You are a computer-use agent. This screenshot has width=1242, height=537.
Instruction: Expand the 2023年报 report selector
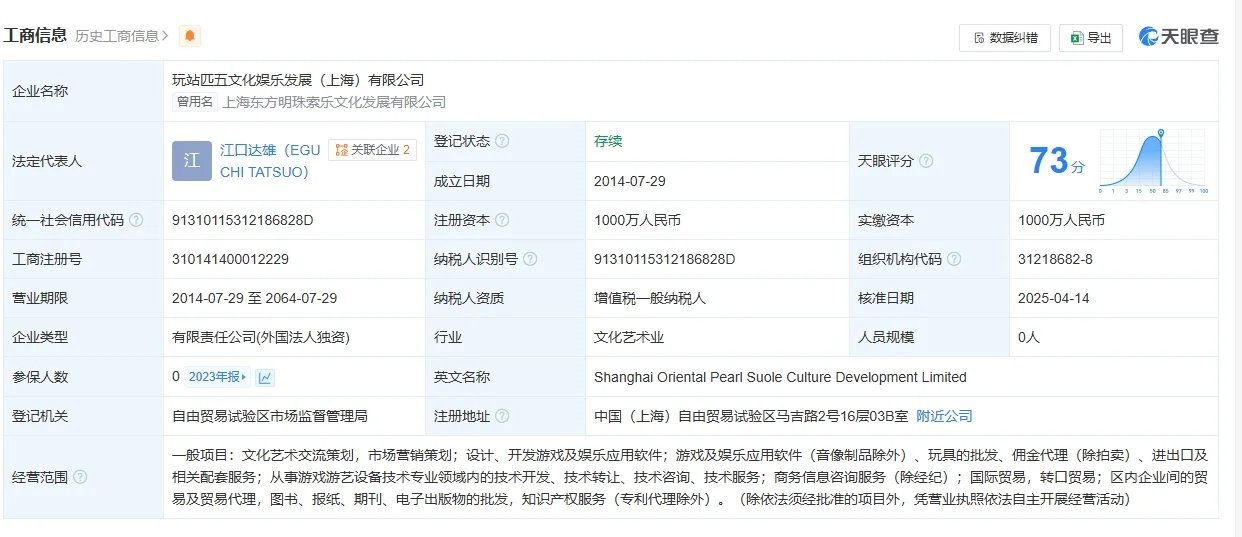[x=218, y=377]
